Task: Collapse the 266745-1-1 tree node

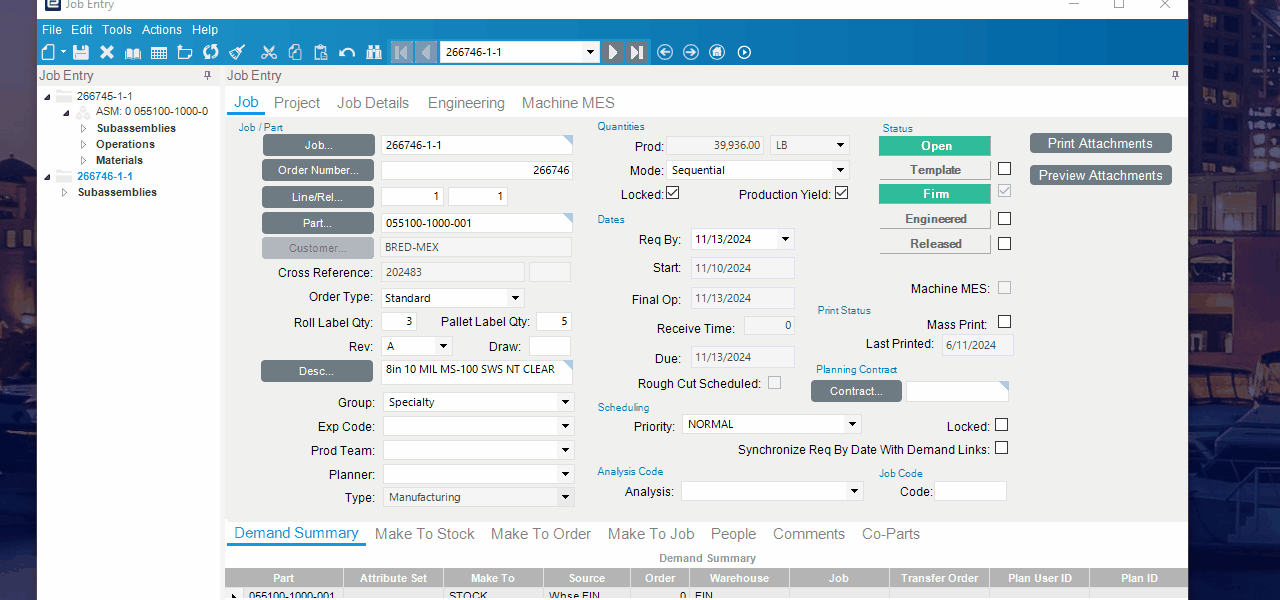Action: [47, 96]
